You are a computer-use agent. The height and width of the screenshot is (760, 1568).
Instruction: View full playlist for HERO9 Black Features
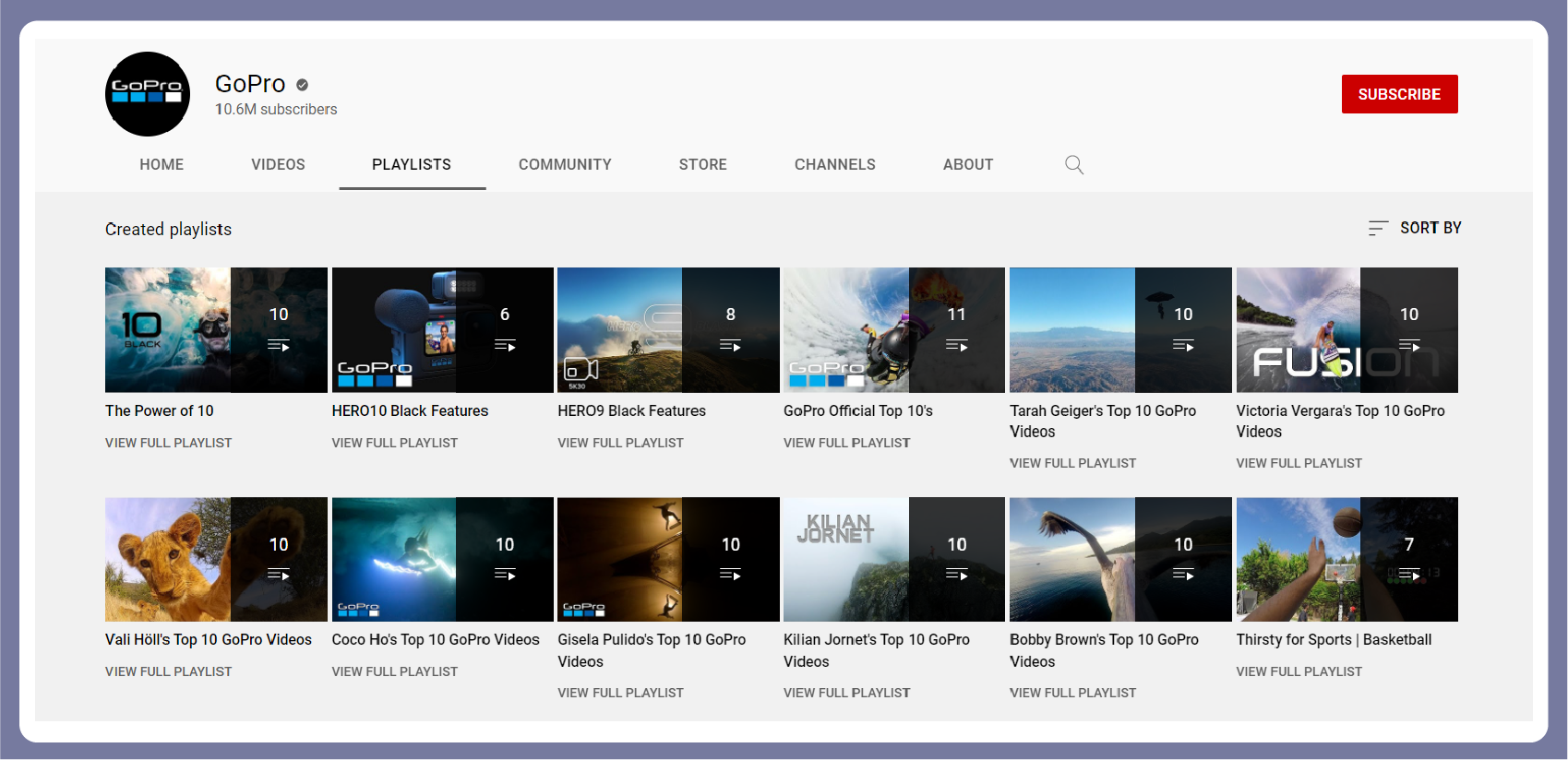(621, 443)
